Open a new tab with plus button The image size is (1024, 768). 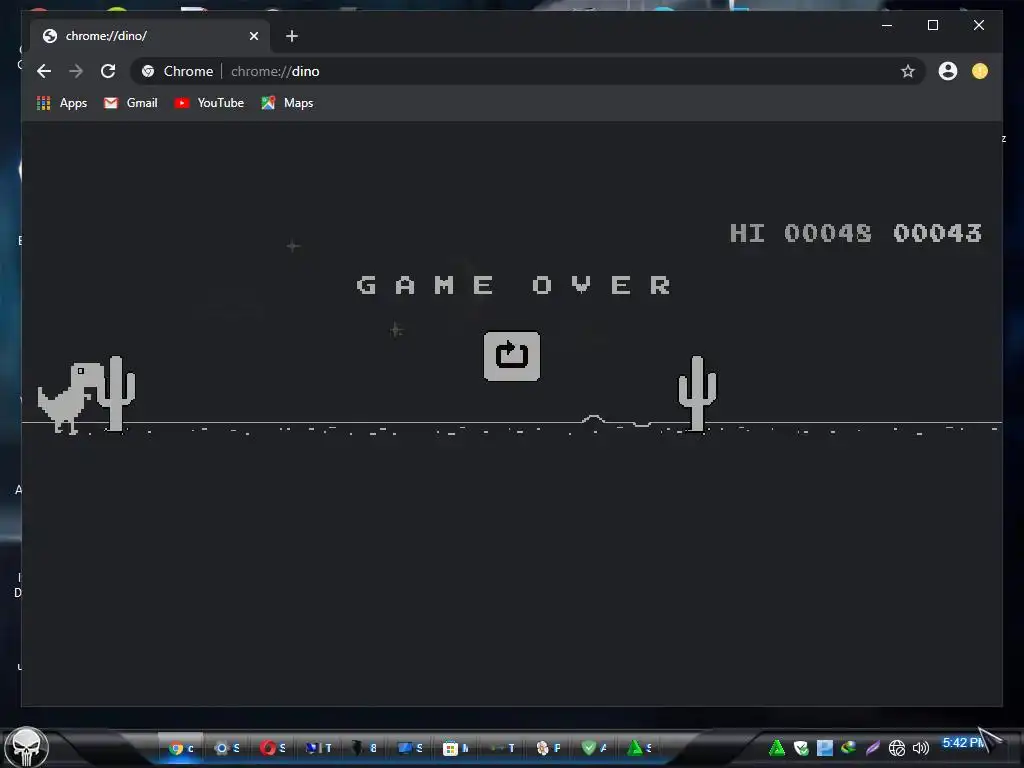(292, 36)
